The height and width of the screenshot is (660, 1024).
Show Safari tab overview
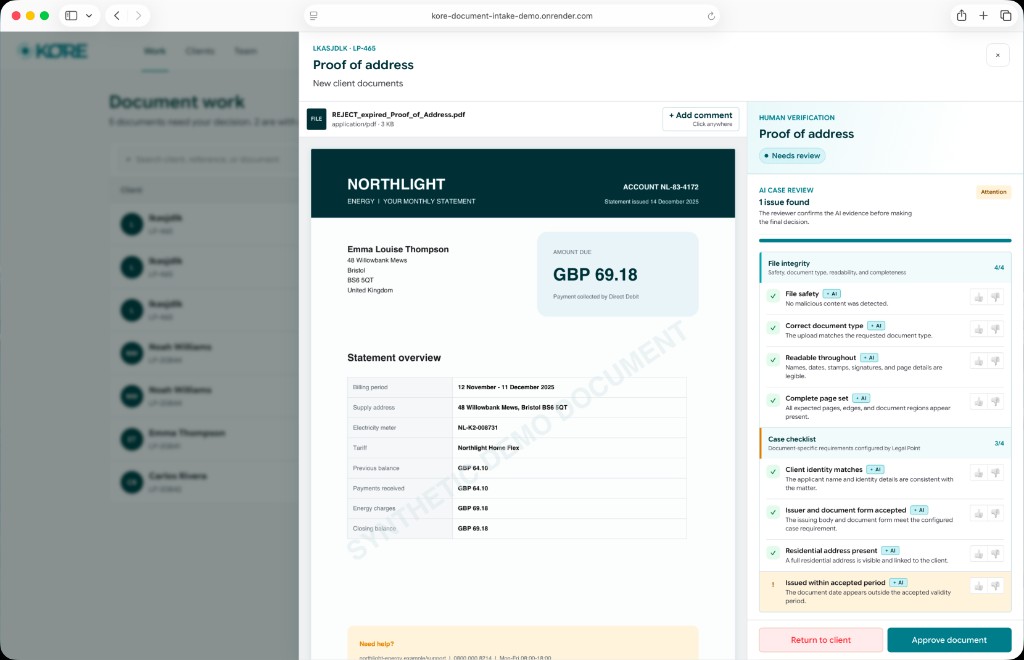(x=1006, y=16)
